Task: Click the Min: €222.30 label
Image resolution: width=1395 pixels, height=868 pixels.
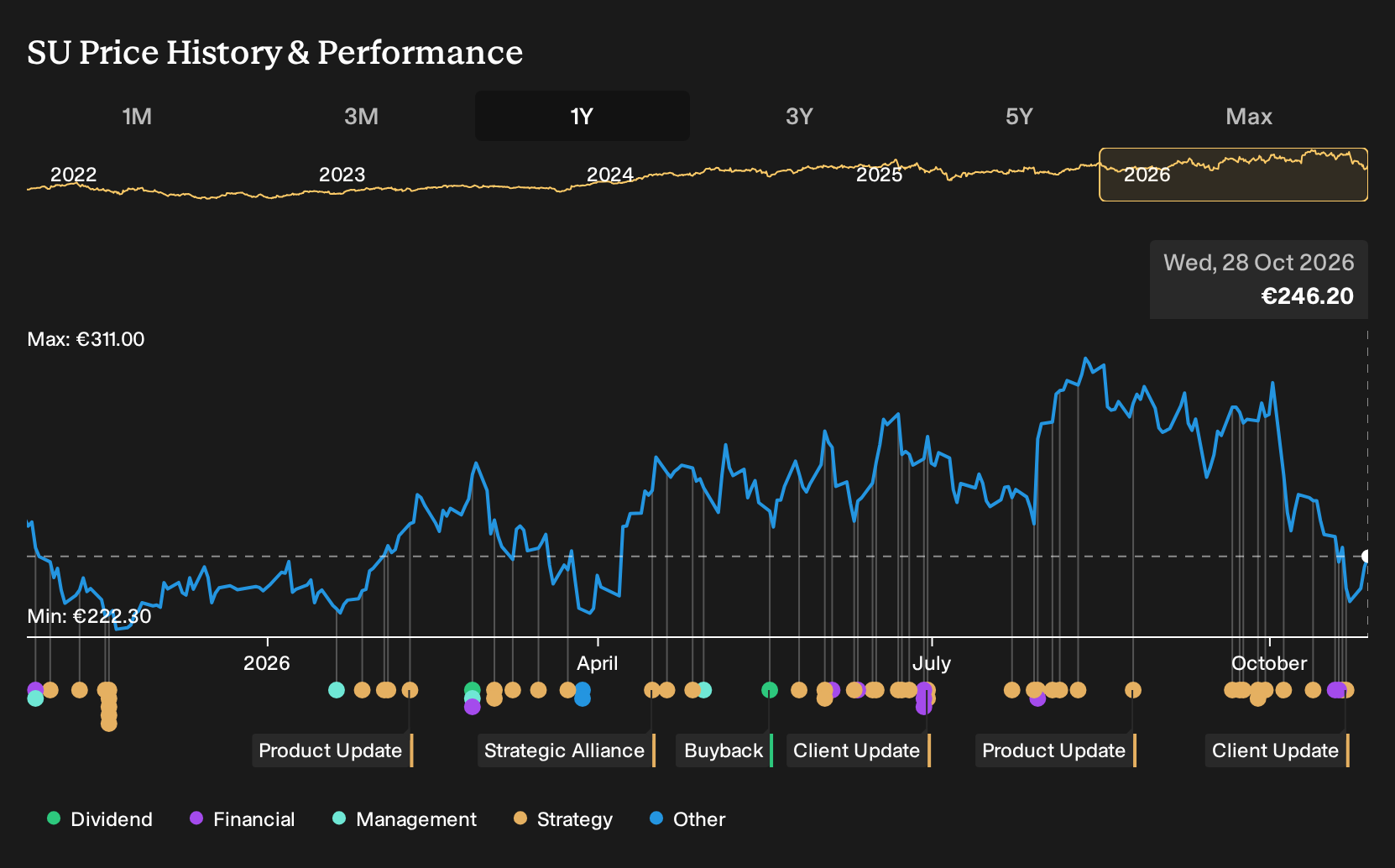Action: pos(89,616)
